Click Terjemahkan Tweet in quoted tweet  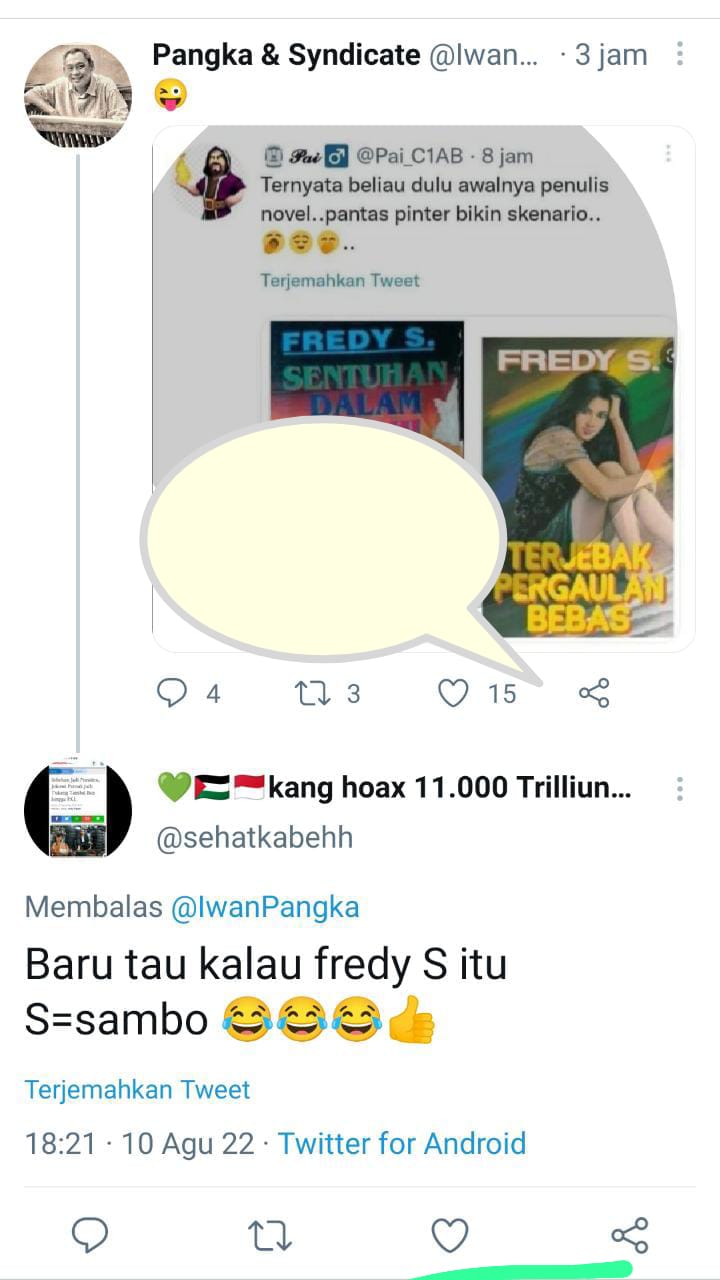pyautogui.click(x=340, y=280)
